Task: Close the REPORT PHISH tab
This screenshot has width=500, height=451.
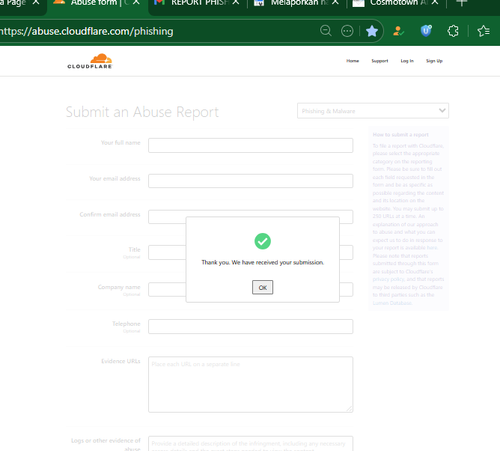Action: pyautogui.click(x=236, y=3)
